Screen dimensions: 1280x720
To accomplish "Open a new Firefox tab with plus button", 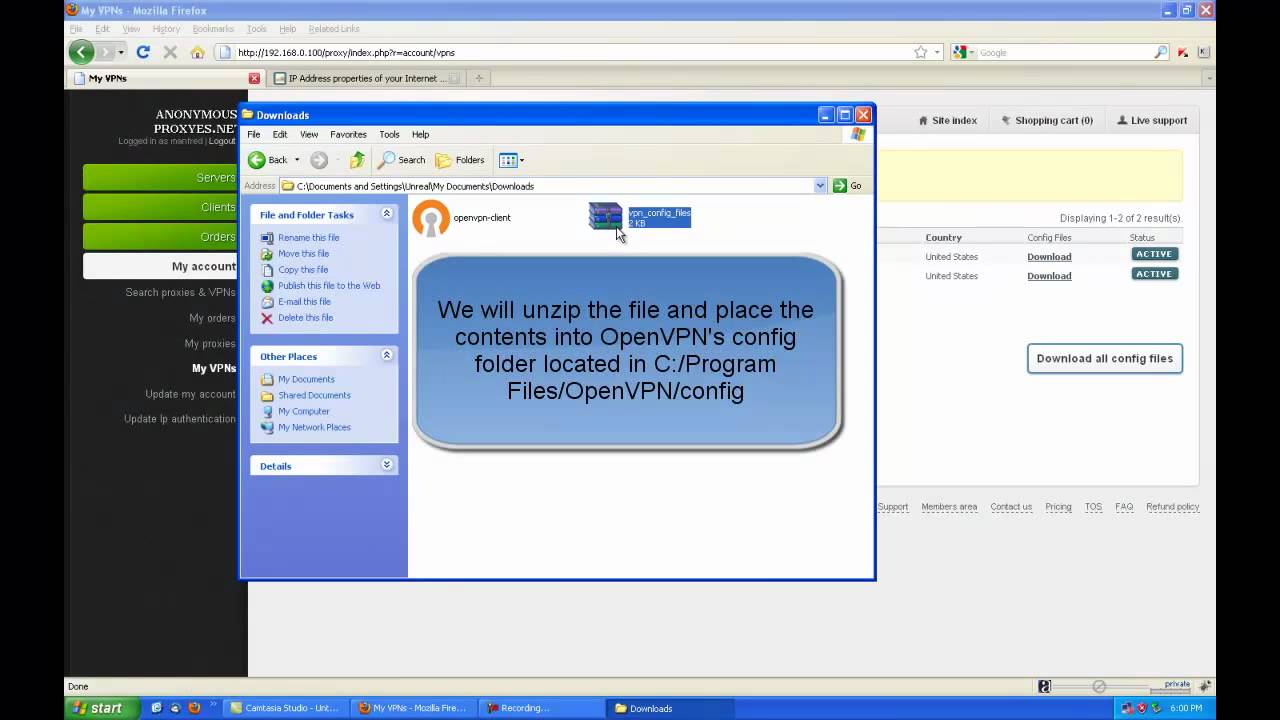I will coord(478,78).
